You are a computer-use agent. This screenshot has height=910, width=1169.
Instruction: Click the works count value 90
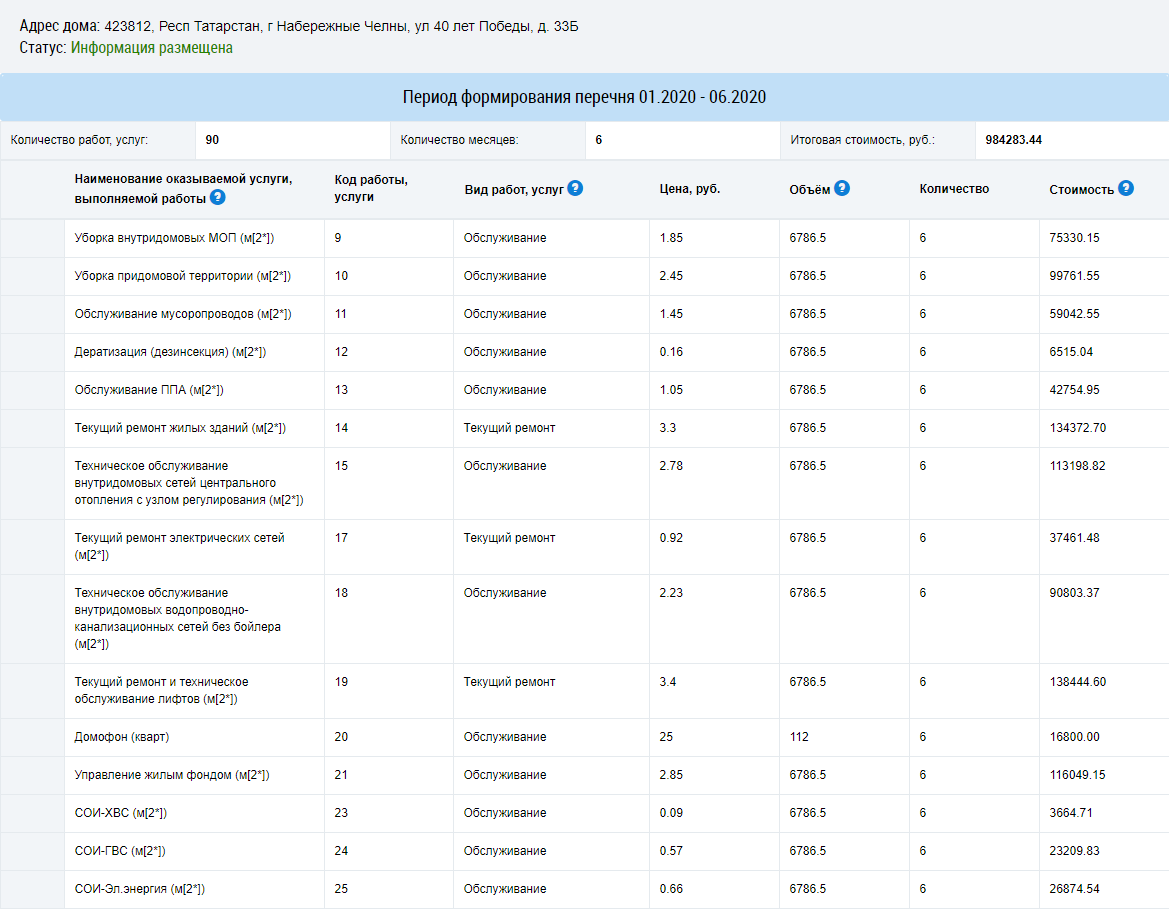tap(212, 140)
